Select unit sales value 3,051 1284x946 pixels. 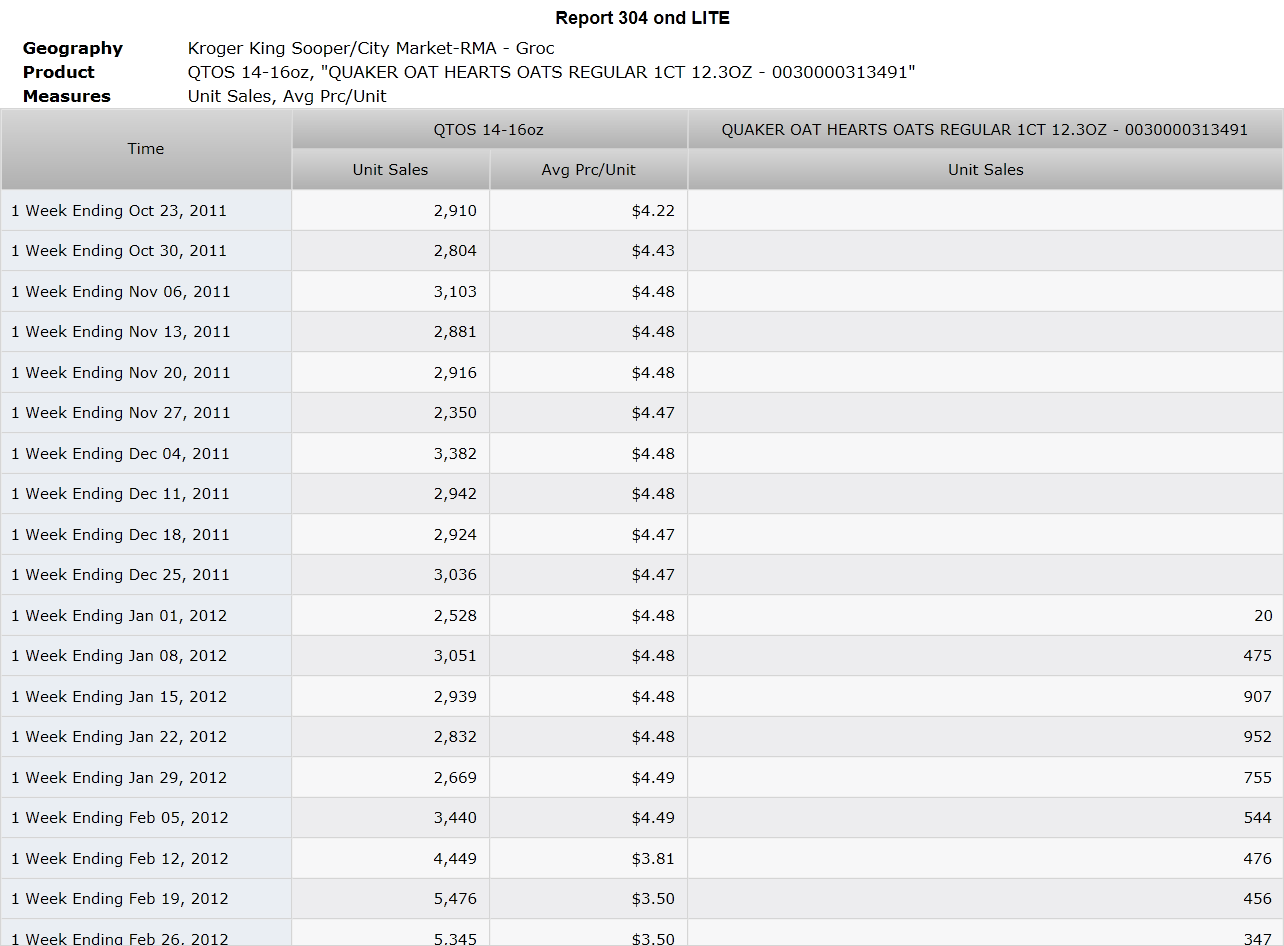[x=455, y=656]
